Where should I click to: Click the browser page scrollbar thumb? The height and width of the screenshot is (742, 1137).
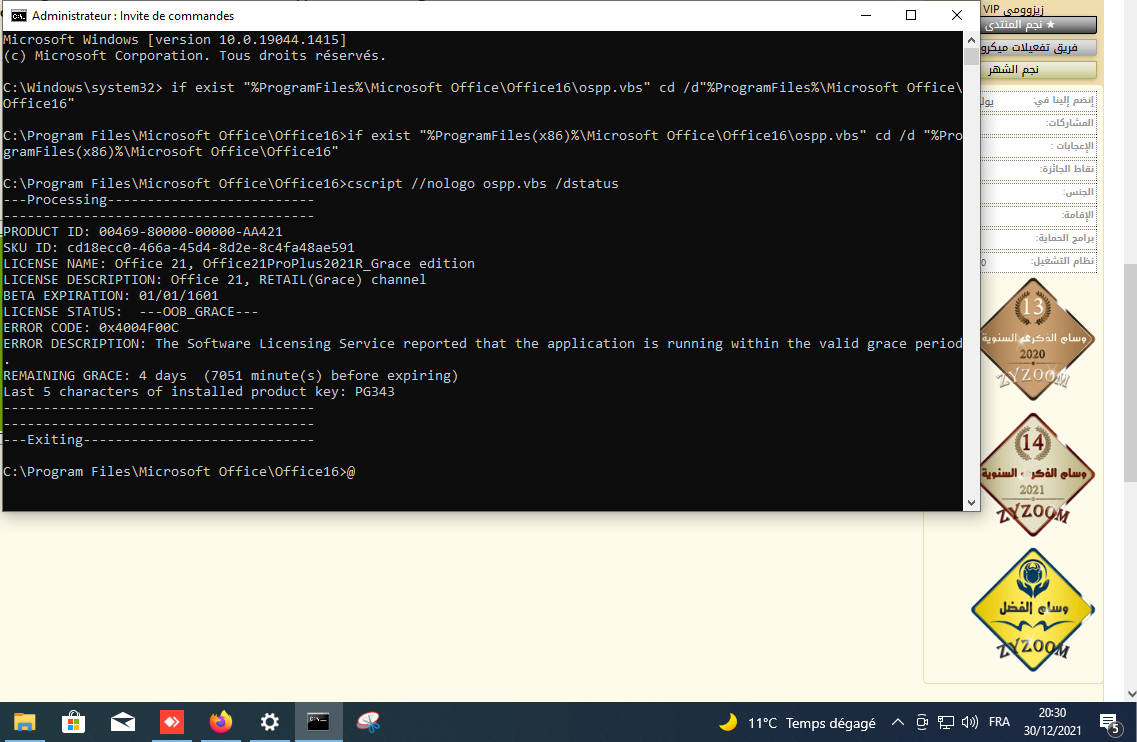1130,373
